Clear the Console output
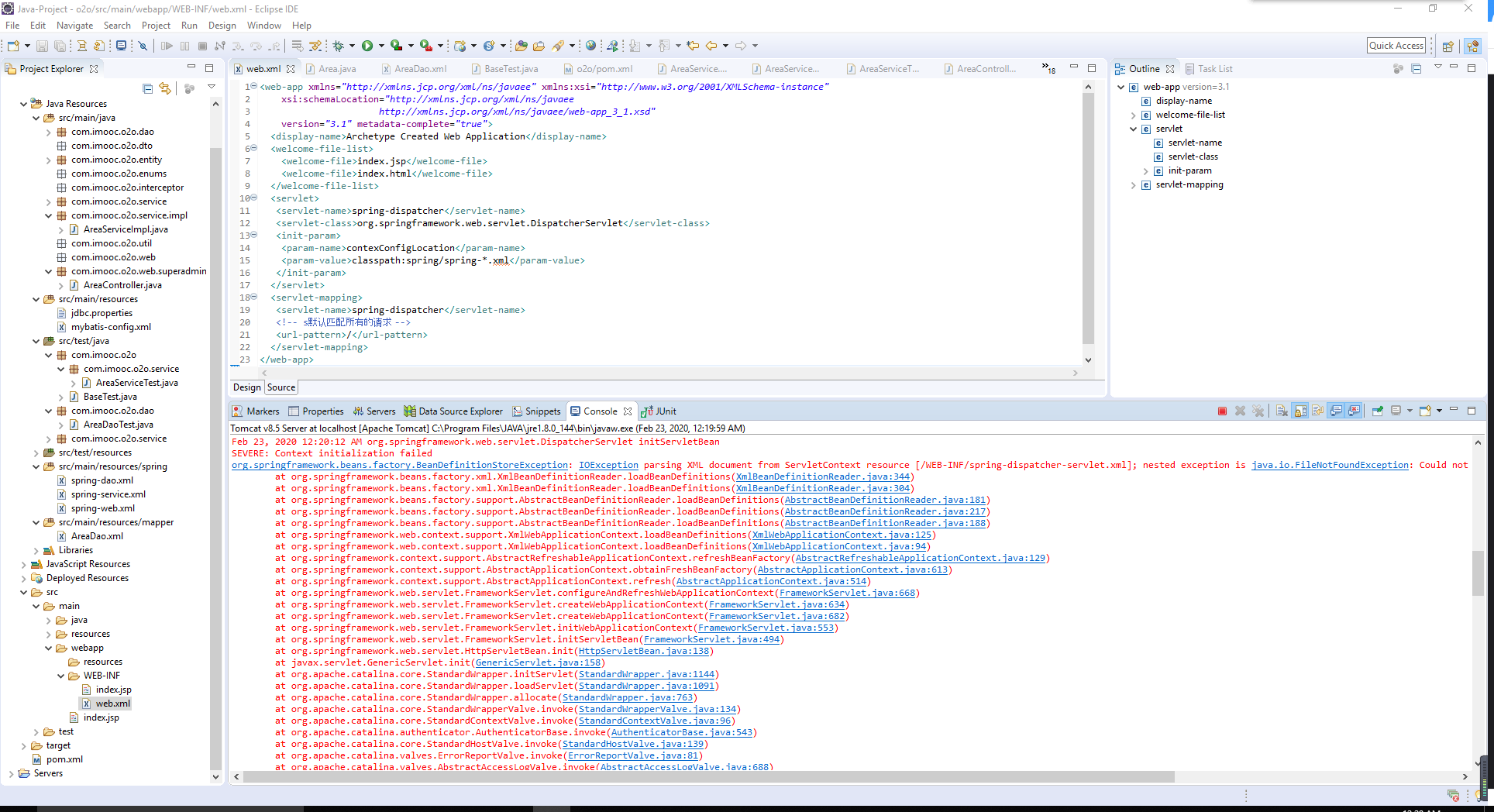Screen dimensions: 1494x812 1282,411
